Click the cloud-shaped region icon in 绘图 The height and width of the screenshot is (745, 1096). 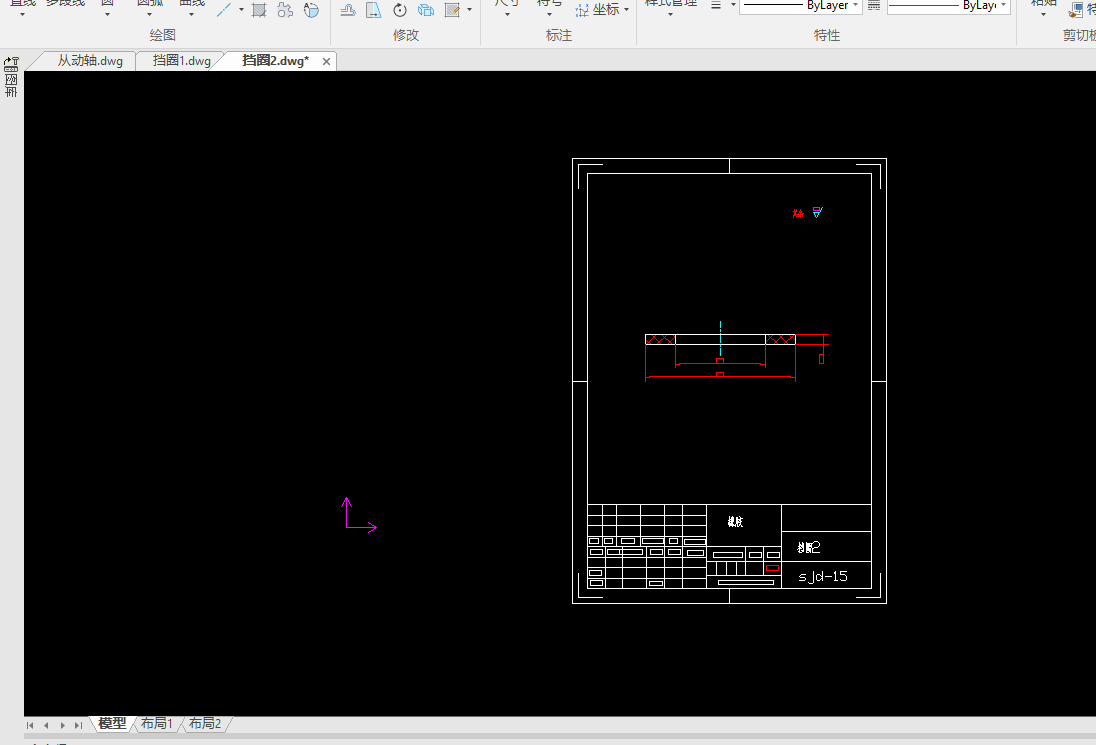tap(285, 10)
